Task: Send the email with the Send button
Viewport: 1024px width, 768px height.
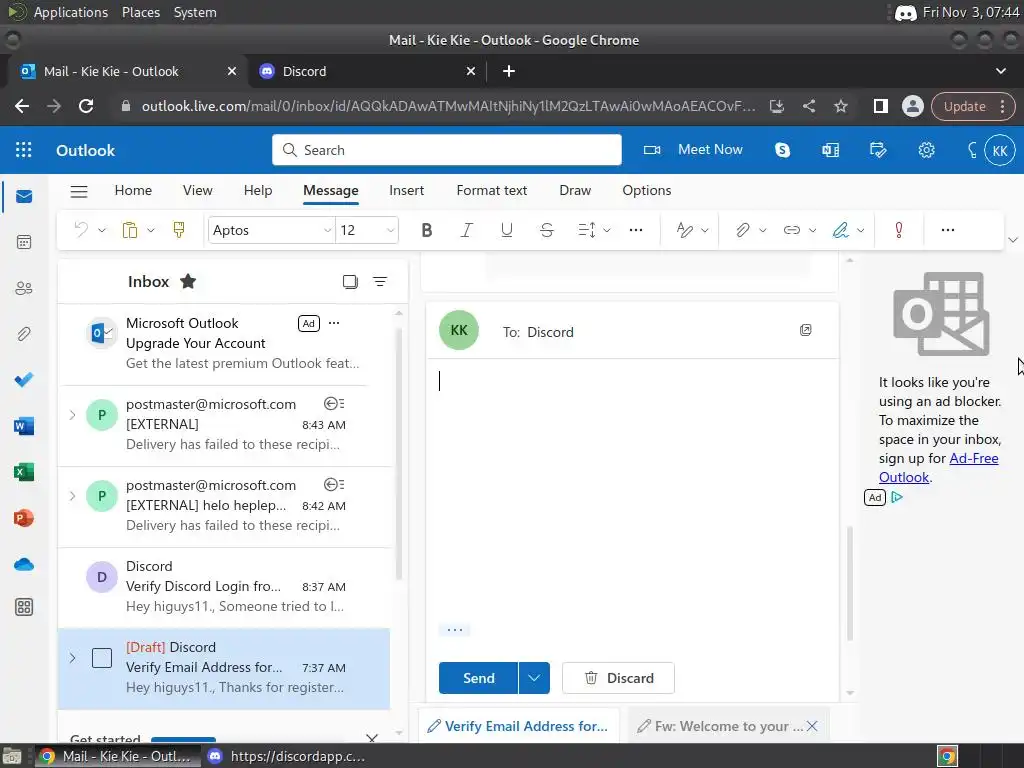Action: (x=479, y=678)
